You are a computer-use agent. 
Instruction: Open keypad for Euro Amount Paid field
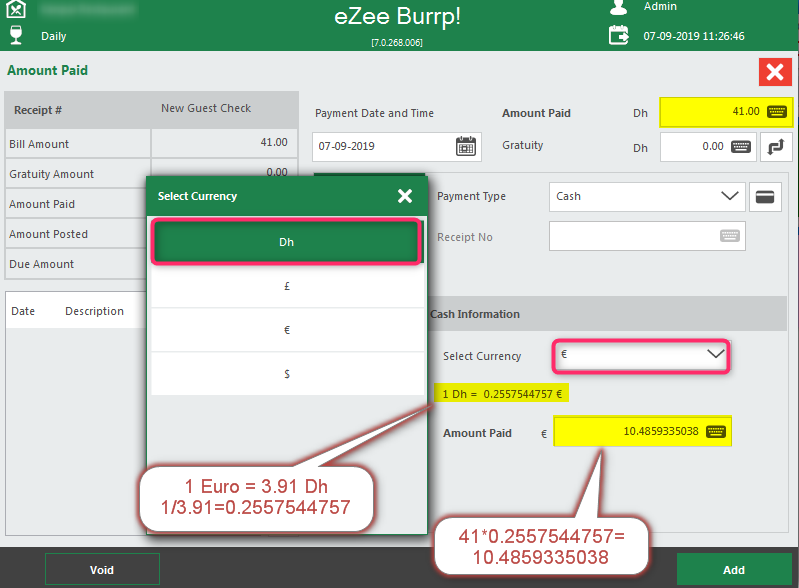click(x=716, y=432)
